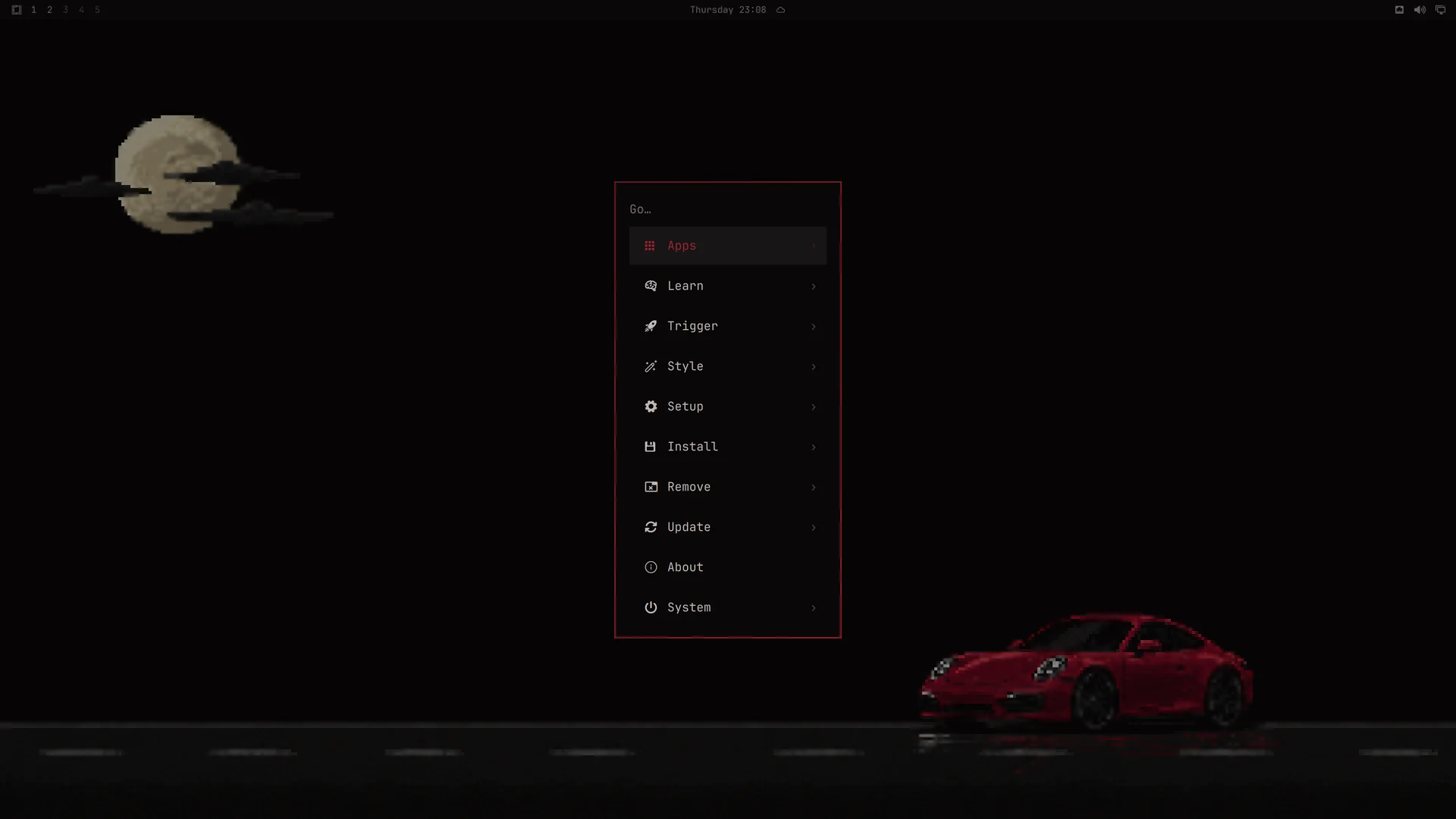The height and width of the screenshot is (819, 1456).
Task: Open the volume speaker icon in top bar
Action: coord(1420,10)
